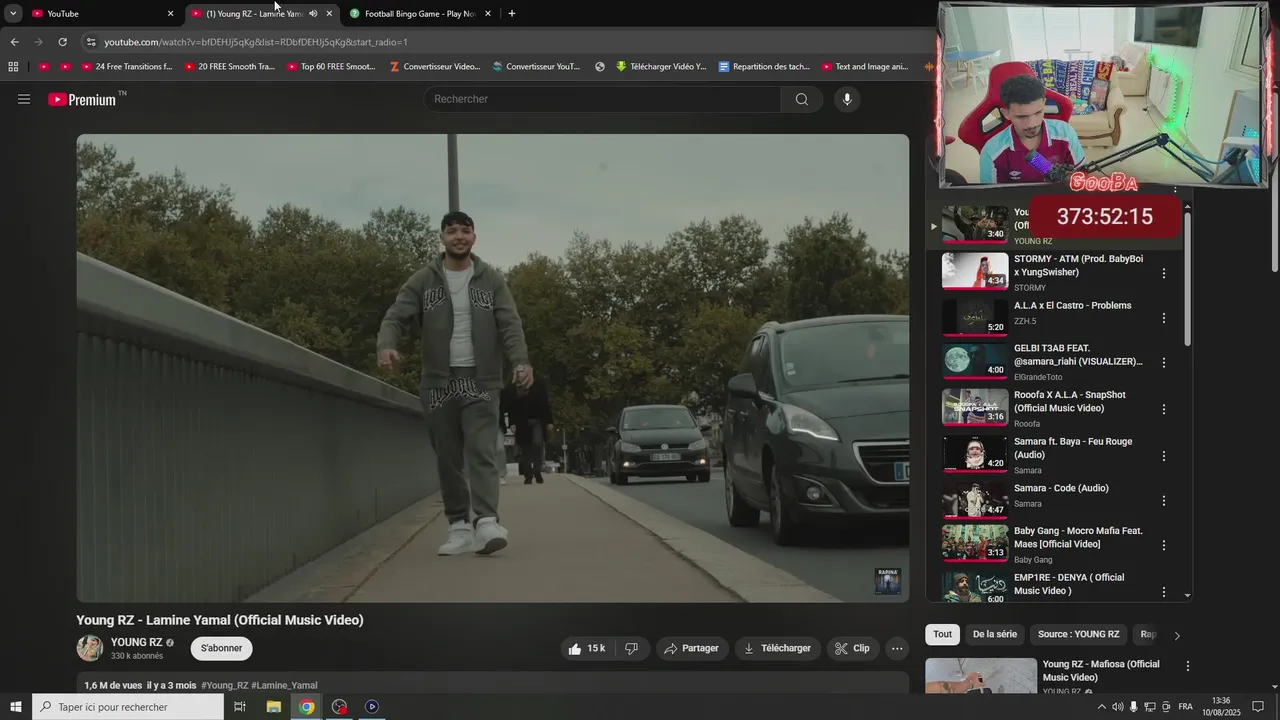Open Text and Image ani... bookmark
This screenshot has width=1280, height=720.
coord(865,67)
